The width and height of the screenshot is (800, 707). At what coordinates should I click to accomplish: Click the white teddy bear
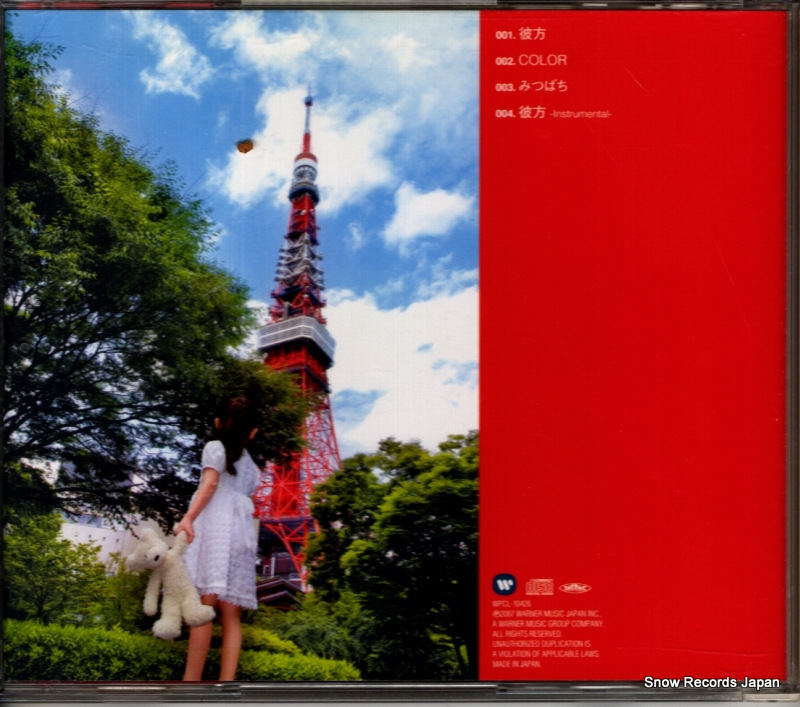[169, 580]
